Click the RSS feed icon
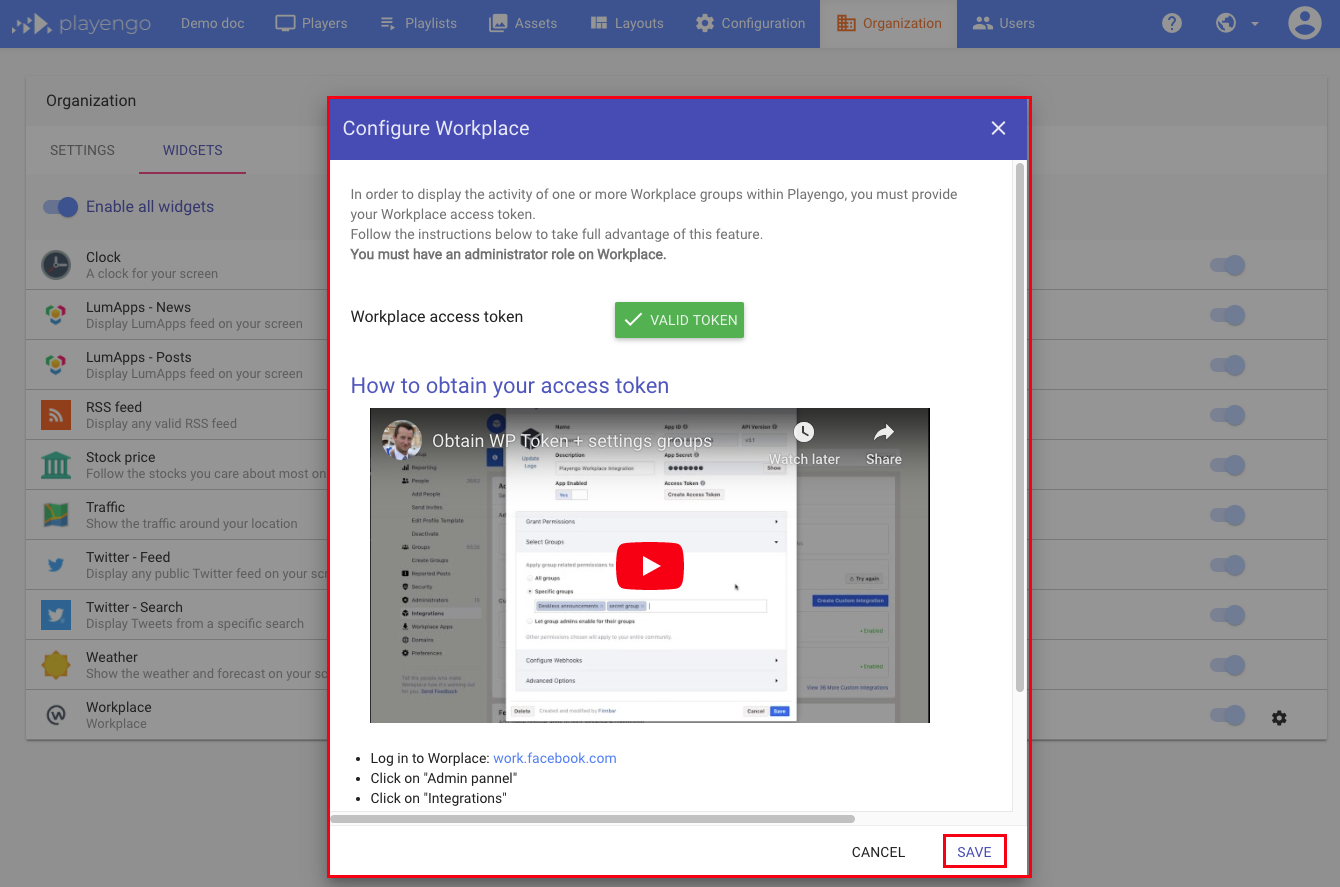The height and width of the screenshot is (887, 1340). tap(56, 415)
